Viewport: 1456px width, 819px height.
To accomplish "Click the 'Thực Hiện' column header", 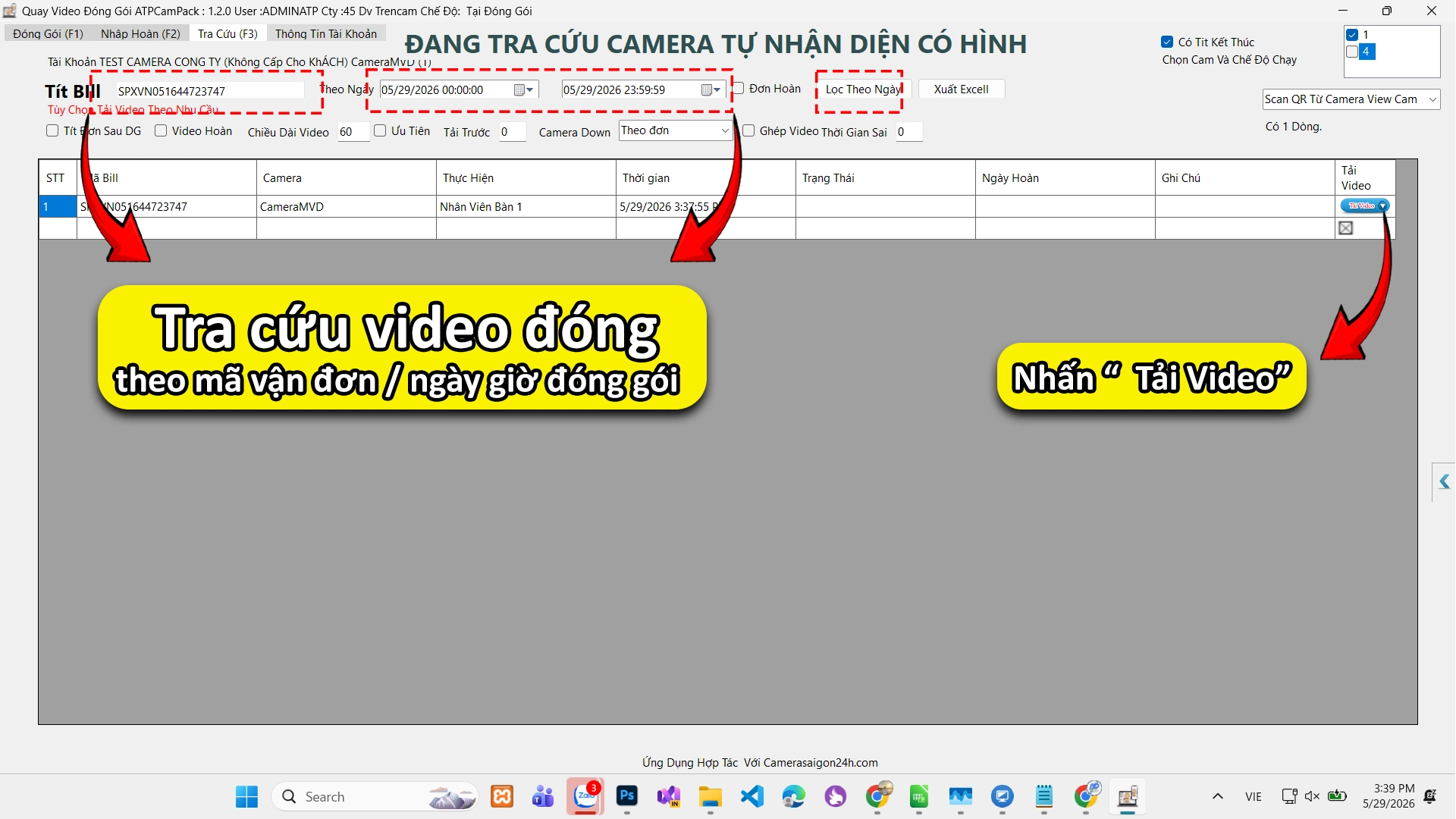I will pyautogui.click(x=526, y=177).
